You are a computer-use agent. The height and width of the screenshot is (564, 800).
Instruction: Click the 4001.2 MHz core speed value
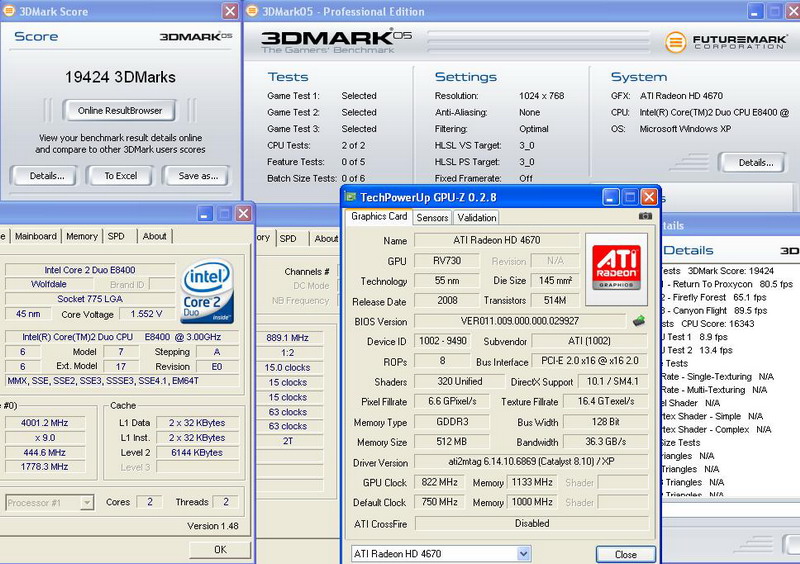(x=44, y=423)
